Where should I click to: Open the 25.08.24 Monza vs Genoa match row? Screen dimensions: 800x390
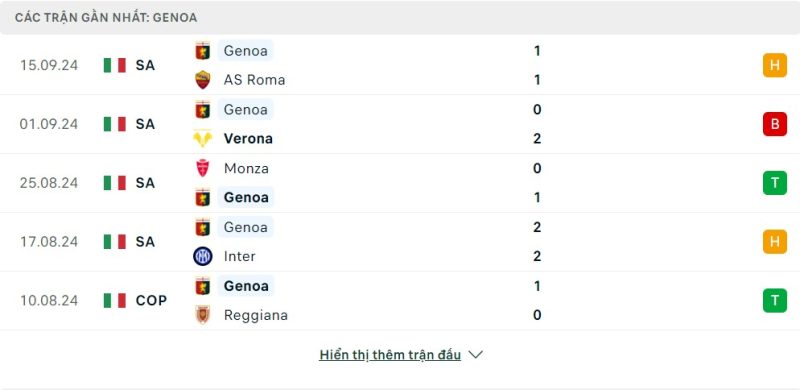pos(400,183)
